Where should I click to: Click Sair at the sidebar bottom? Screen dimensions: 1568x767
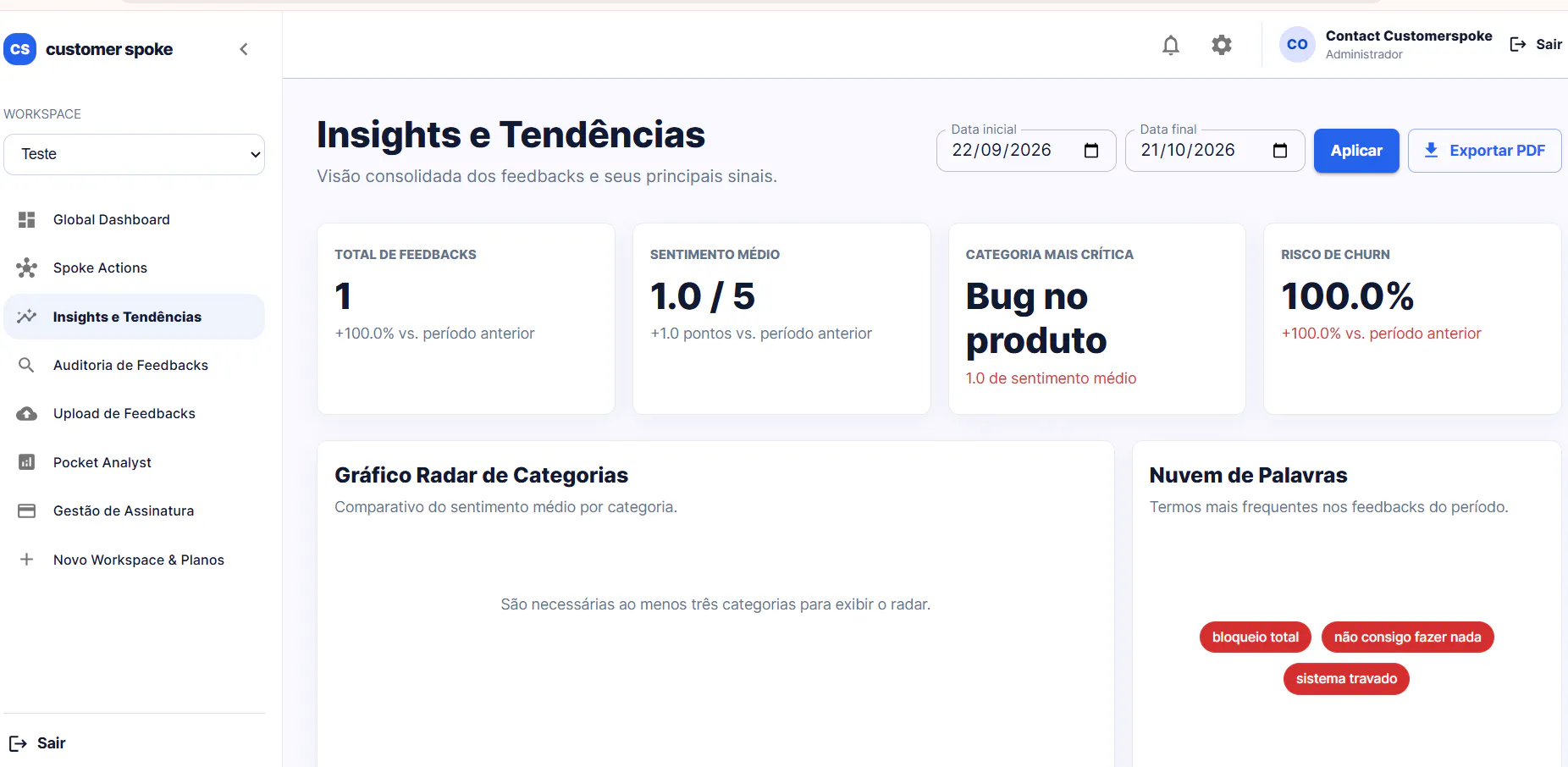pyautogui.click(x=37, y=743)
